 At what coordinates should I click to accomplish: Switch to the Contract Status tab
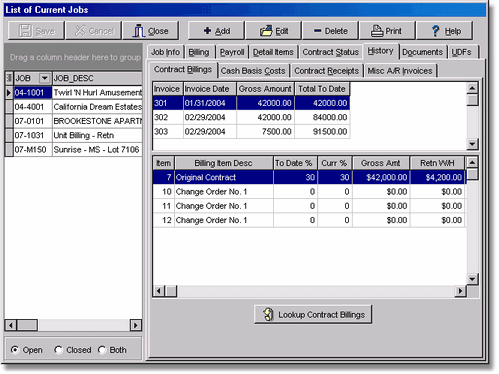(x=331, y=52)
